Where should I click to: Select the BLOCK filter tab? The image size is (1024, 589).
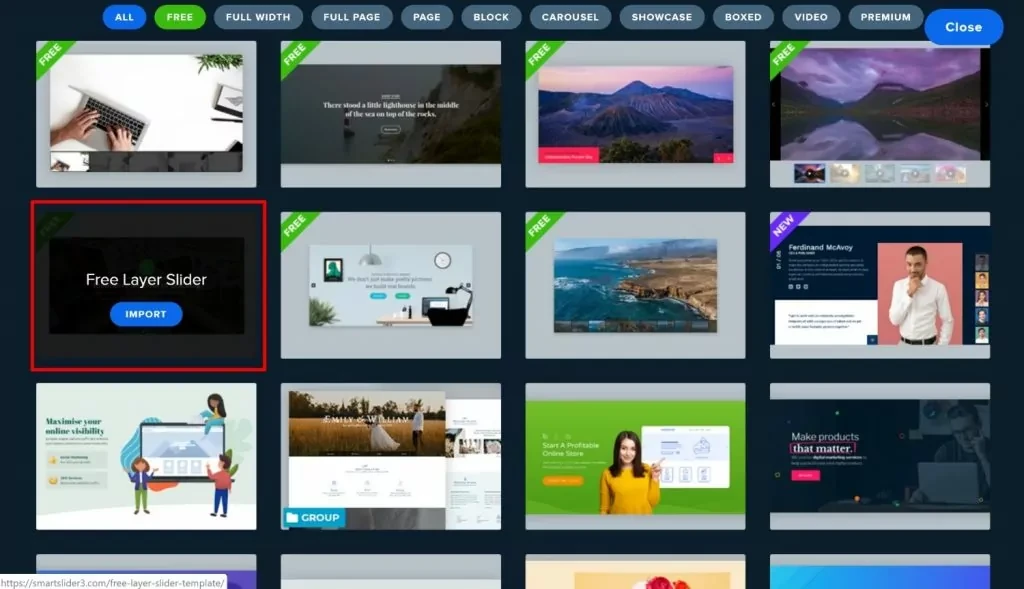(491, 17)
